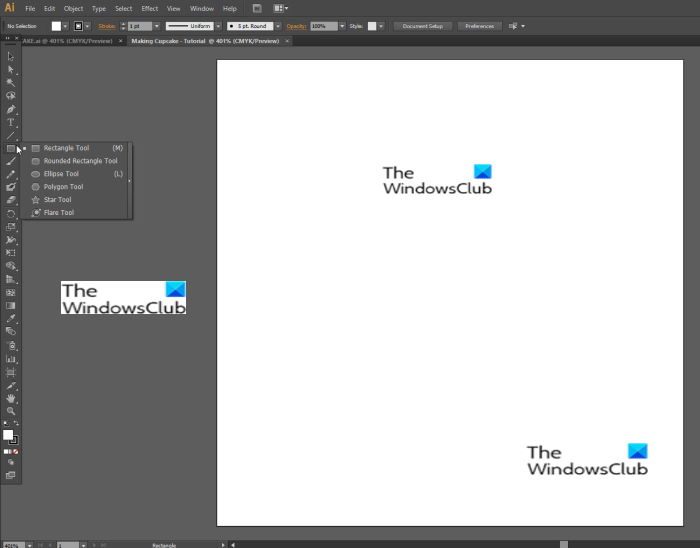Select the Scale tool
This screenshot has width=700, height=548.
[x=11, y=227]
